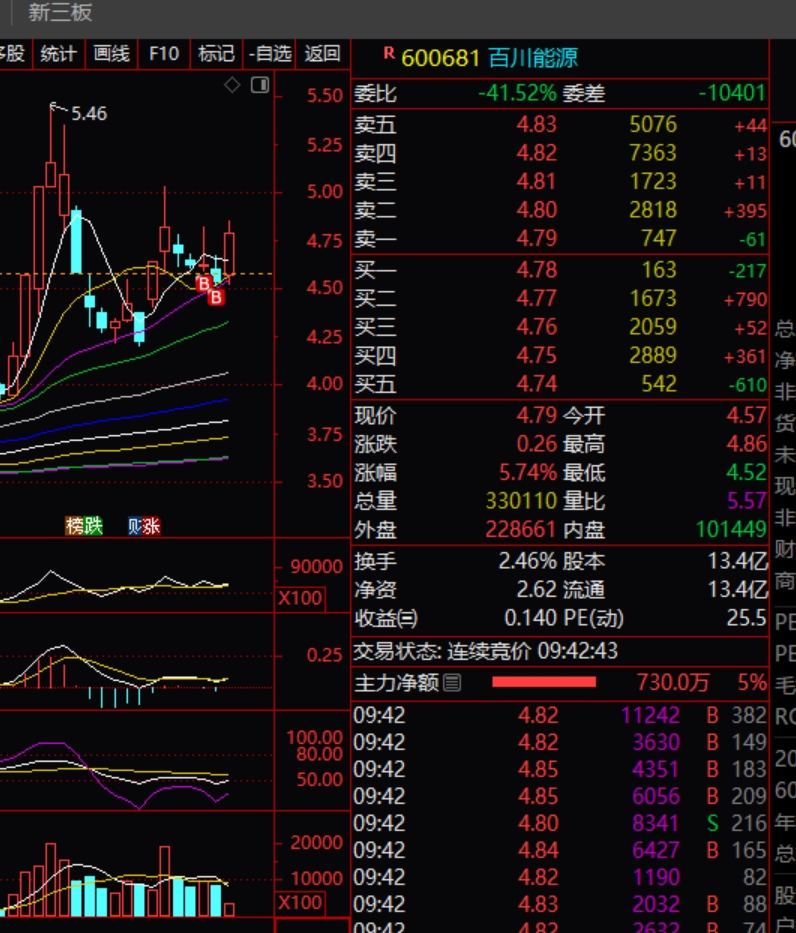The width and height of the screenshot is (796, 933).
Task: Click the 收益(三) quarter selector icon
Action: [407, 619]
